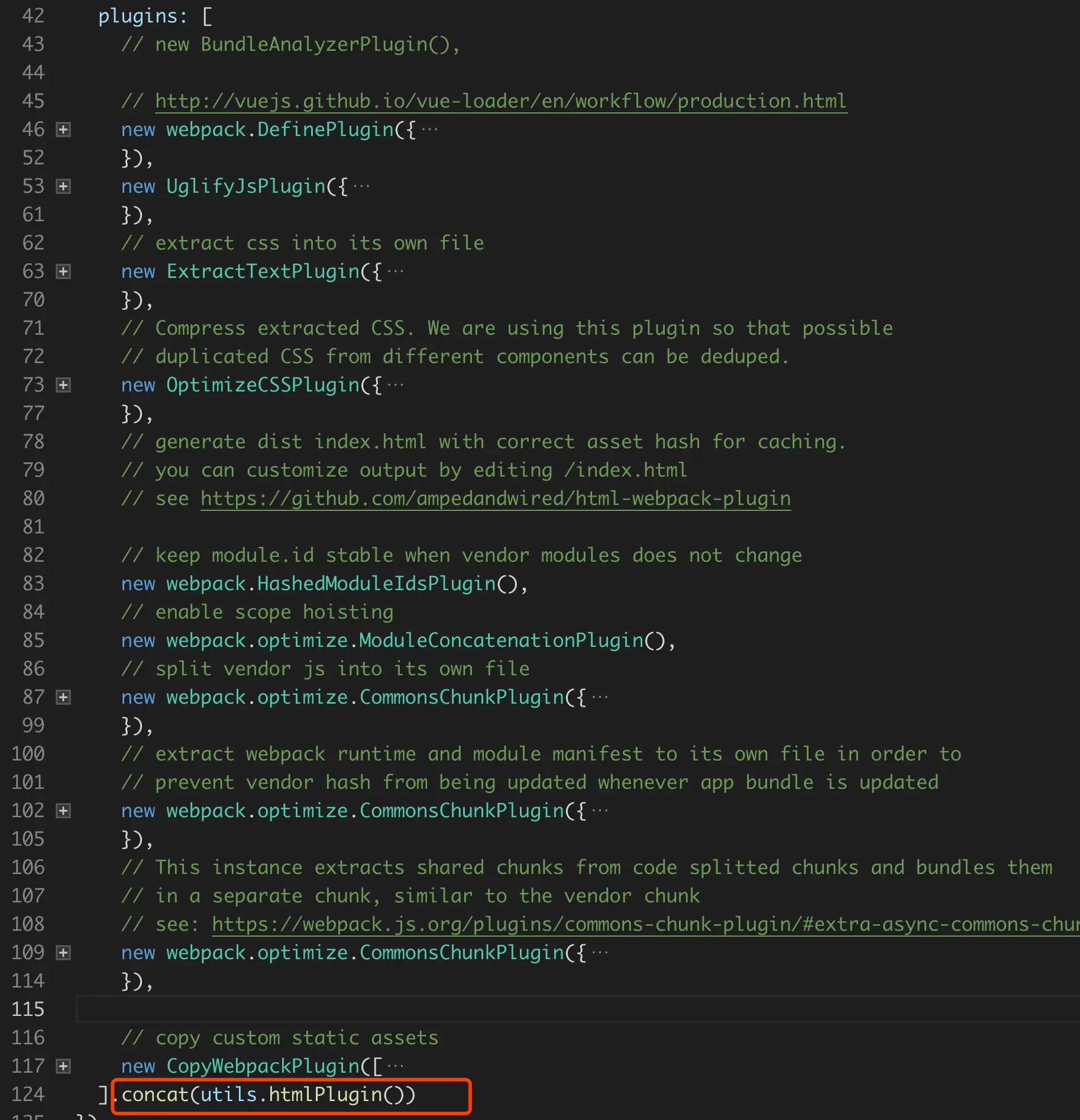Click the comment 'This instance extracts shared chunks'
Screen dimensions: 1080x1120
(587, 867)
